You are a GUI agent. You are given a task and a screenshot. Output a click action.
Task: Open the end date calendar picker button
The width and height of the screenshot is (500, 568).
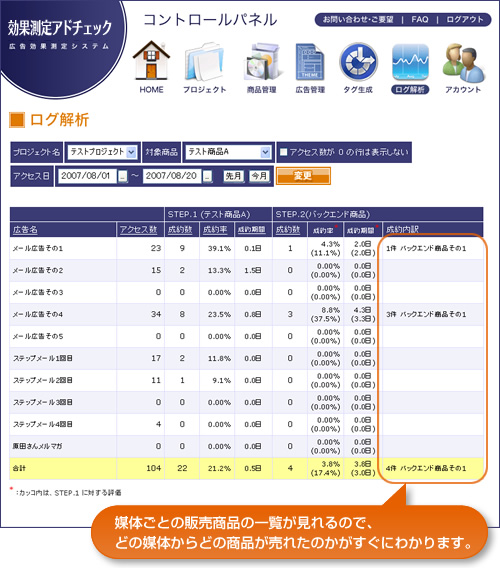207,176
